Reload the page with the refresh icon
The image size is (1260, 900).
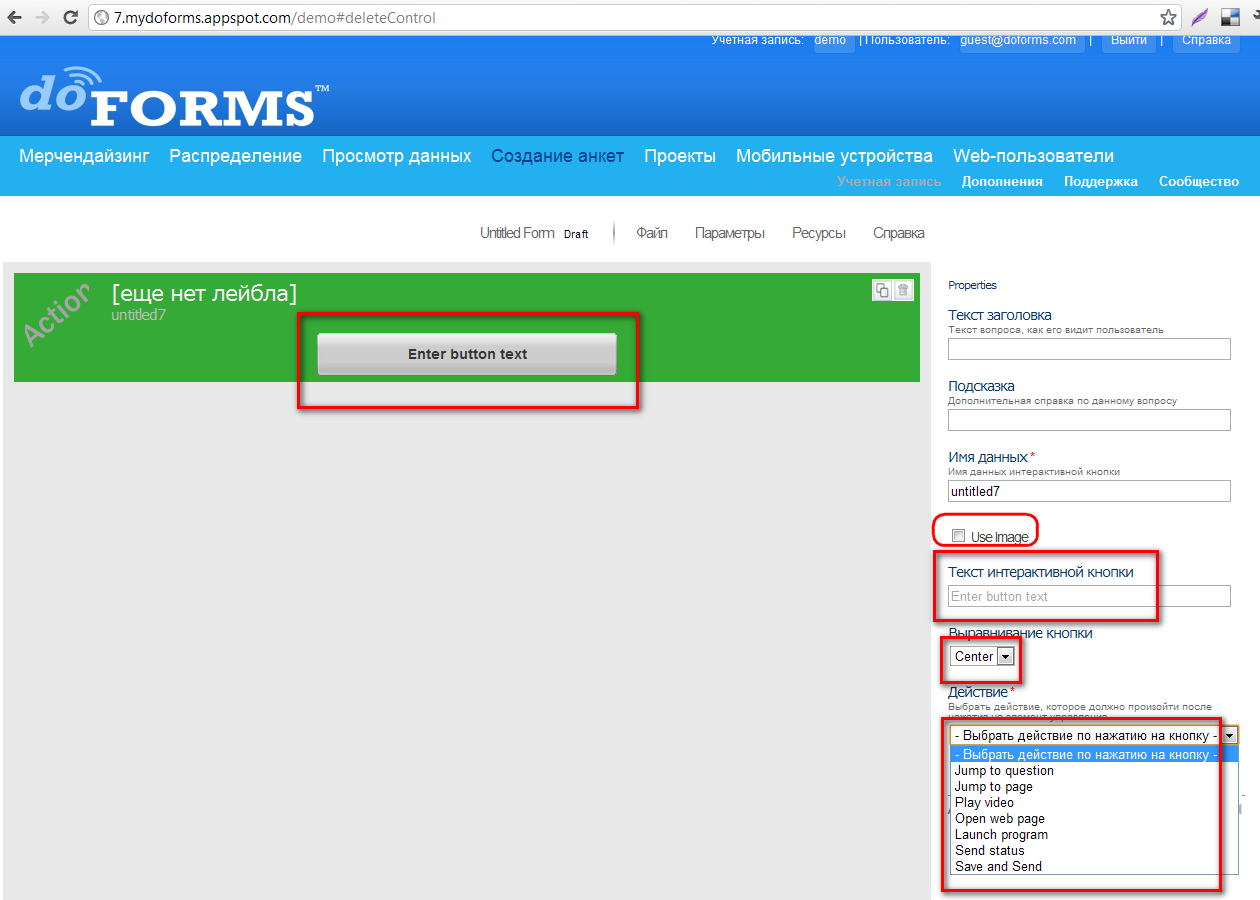pos(70,17)
